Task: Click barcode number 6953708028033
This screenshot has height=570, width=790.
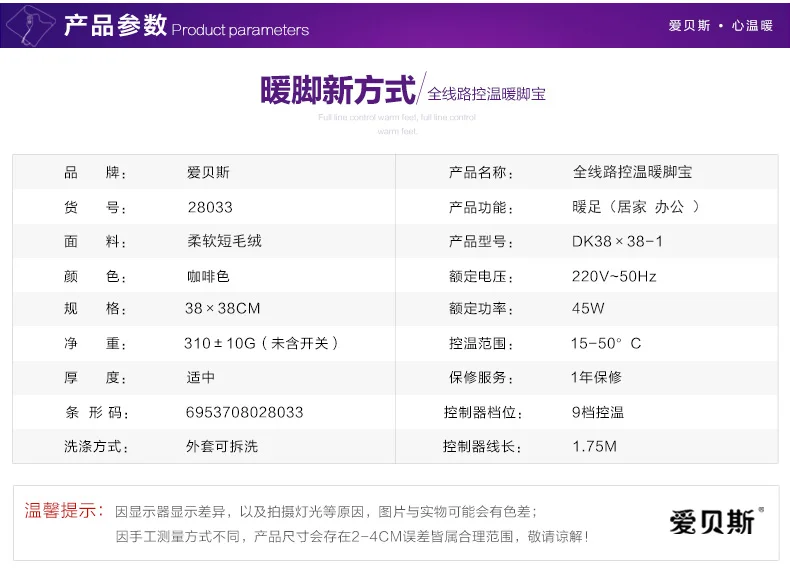Action: point(244,412)
